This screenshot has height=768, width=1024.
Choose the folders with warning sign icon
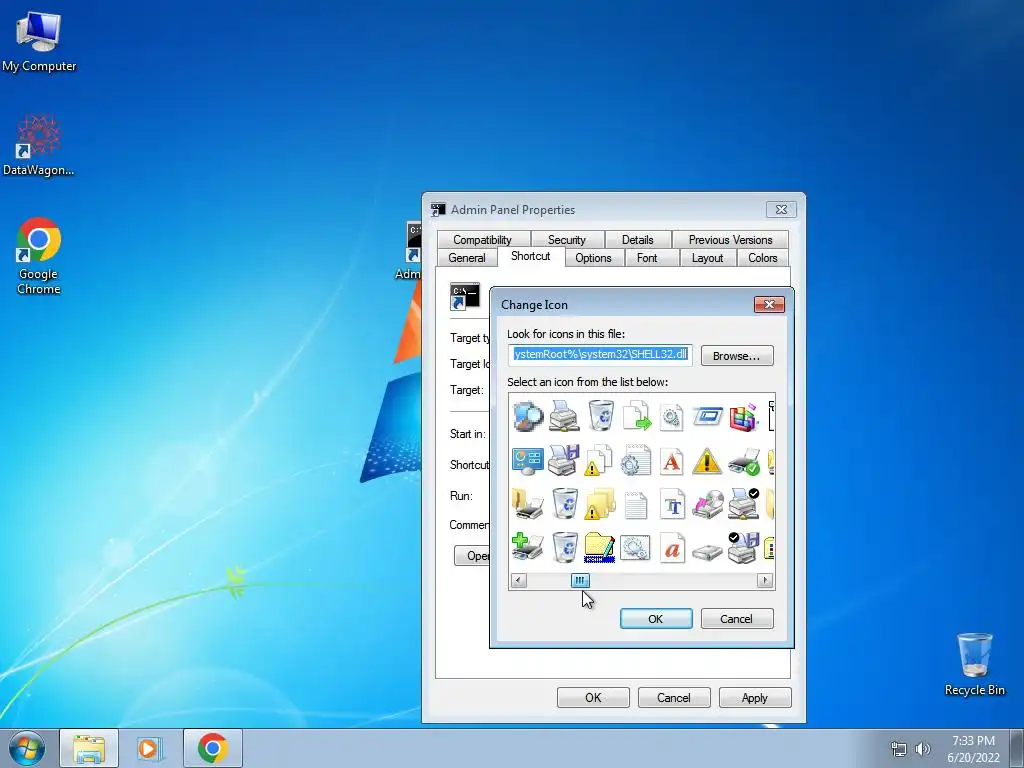tap(600, 504)
